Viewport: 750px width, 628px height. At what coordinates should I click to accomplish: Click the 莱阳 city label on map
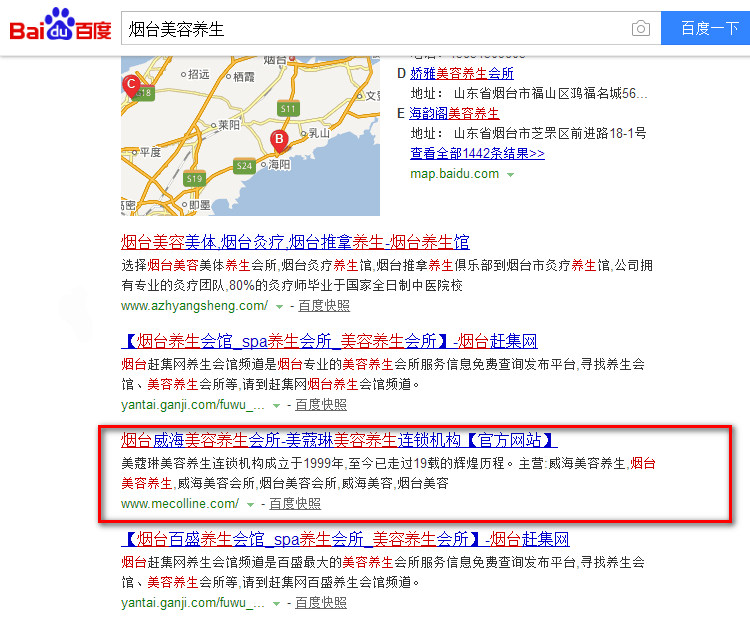coord(229,125)
